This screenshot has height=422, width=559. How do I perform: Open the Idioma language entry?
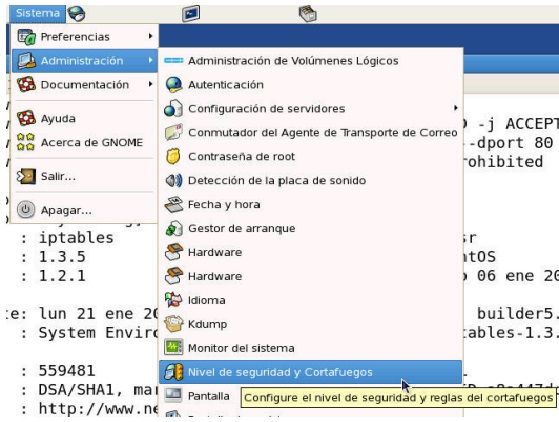click(x=310, y=300)
